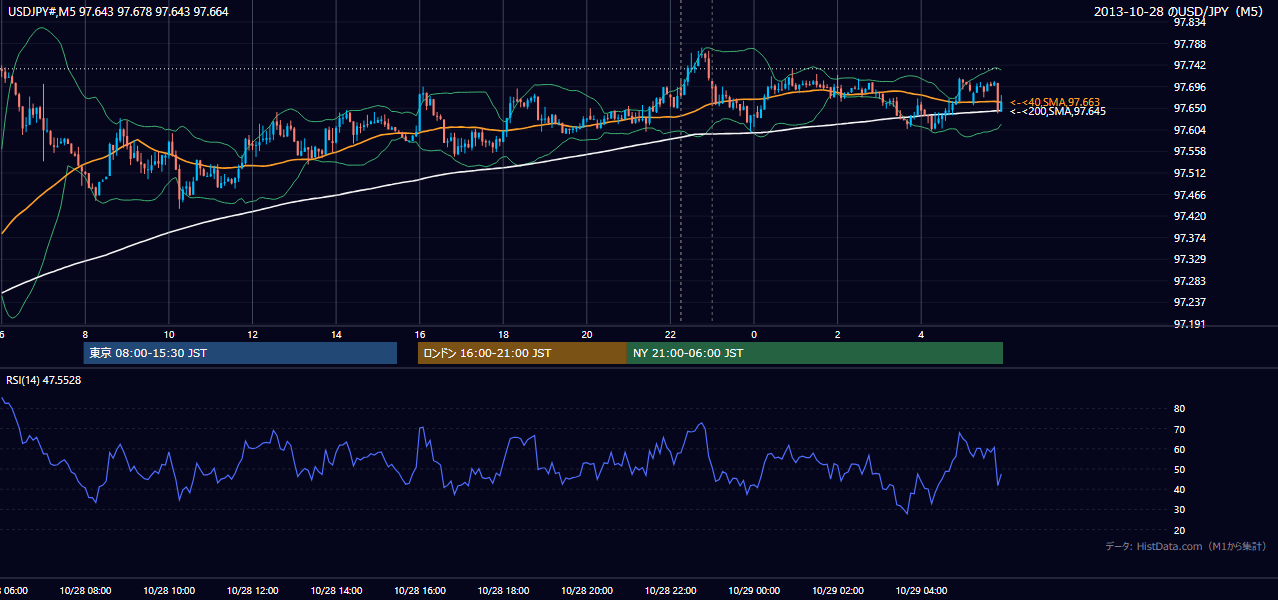Image resolution: width=1278 pixels, height=600 pixels.
Task: Click RSI axis level 60
Action: 1179,449
